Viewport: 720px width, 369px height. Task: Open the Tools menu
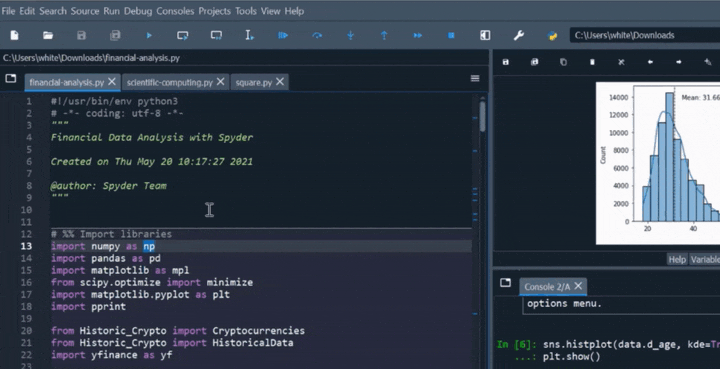pos(246,11)
